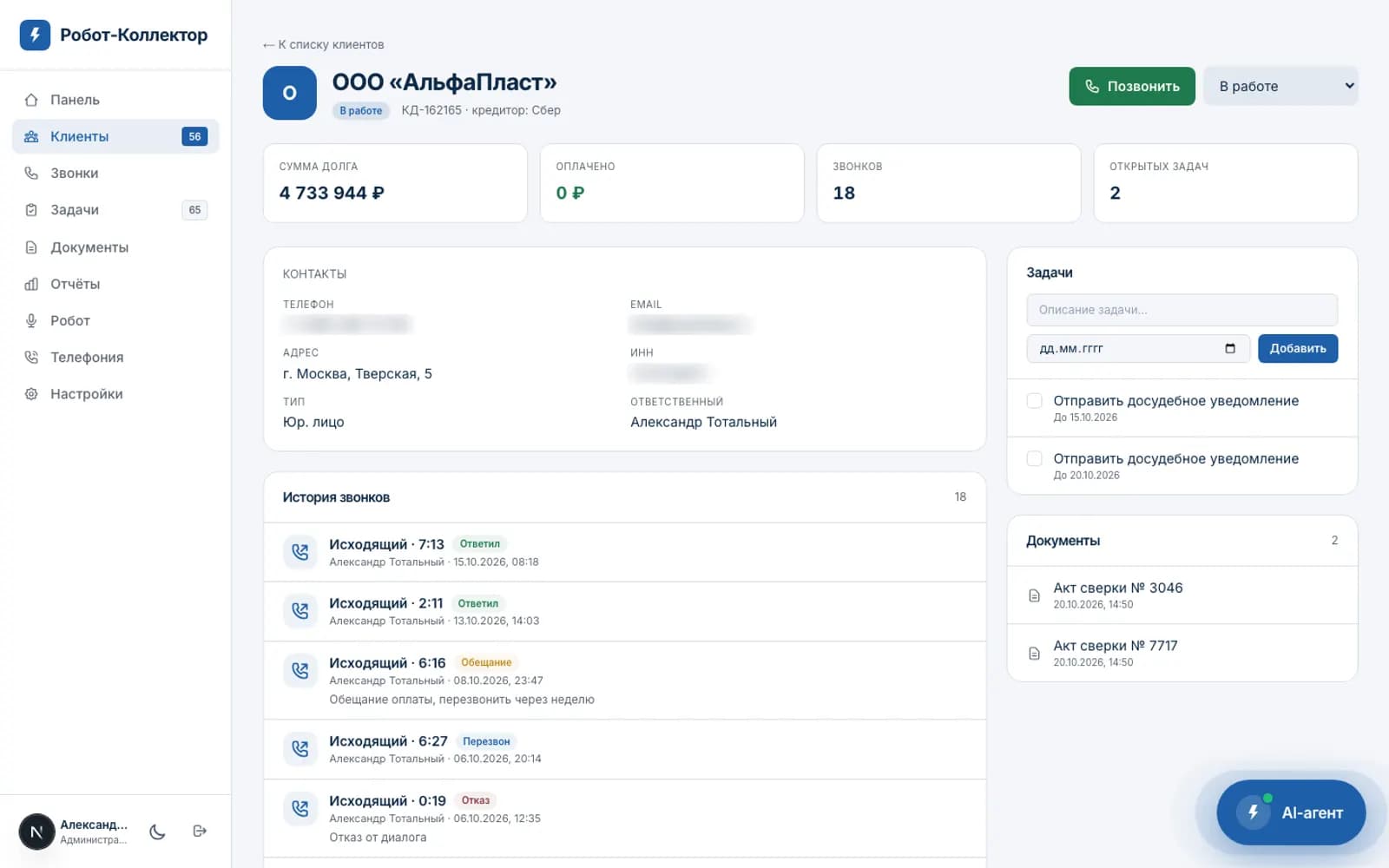
Task: Open the calendar picker in the date field
Action: pos(1230,348)
